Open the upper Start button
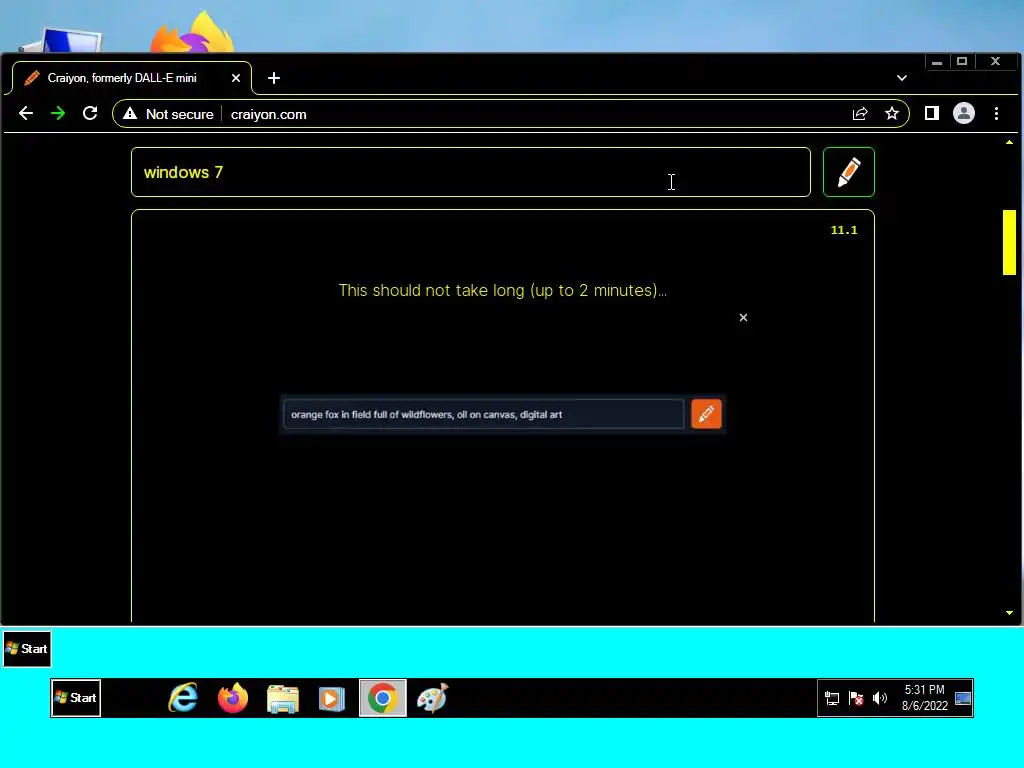This screenshot has height=768, width=1024. [x=27, y=648]
